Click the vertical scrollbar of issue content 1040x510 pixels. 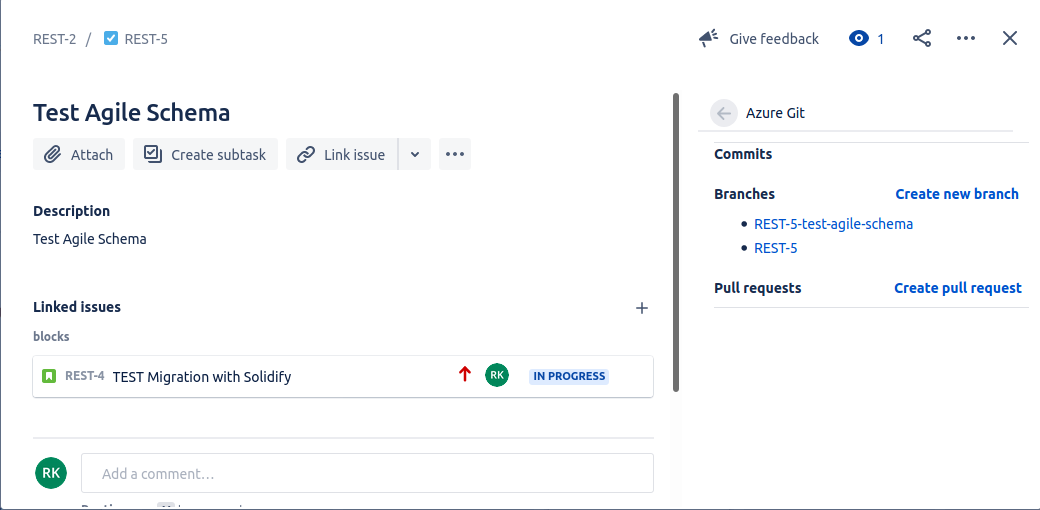pyautogui.click(x=676, y=242)
